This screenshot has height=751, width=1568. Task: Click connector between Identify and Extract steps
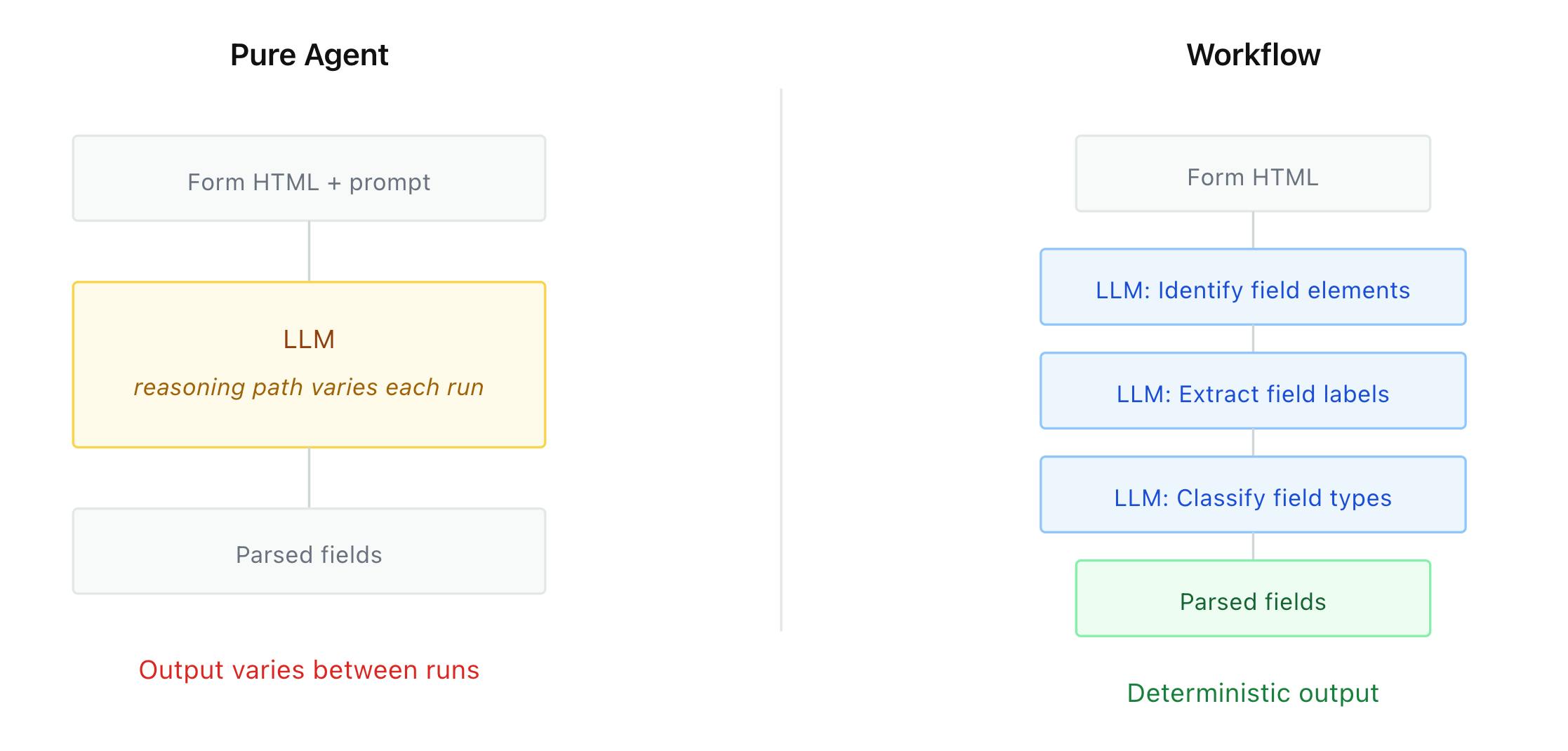click(1253, 339)
